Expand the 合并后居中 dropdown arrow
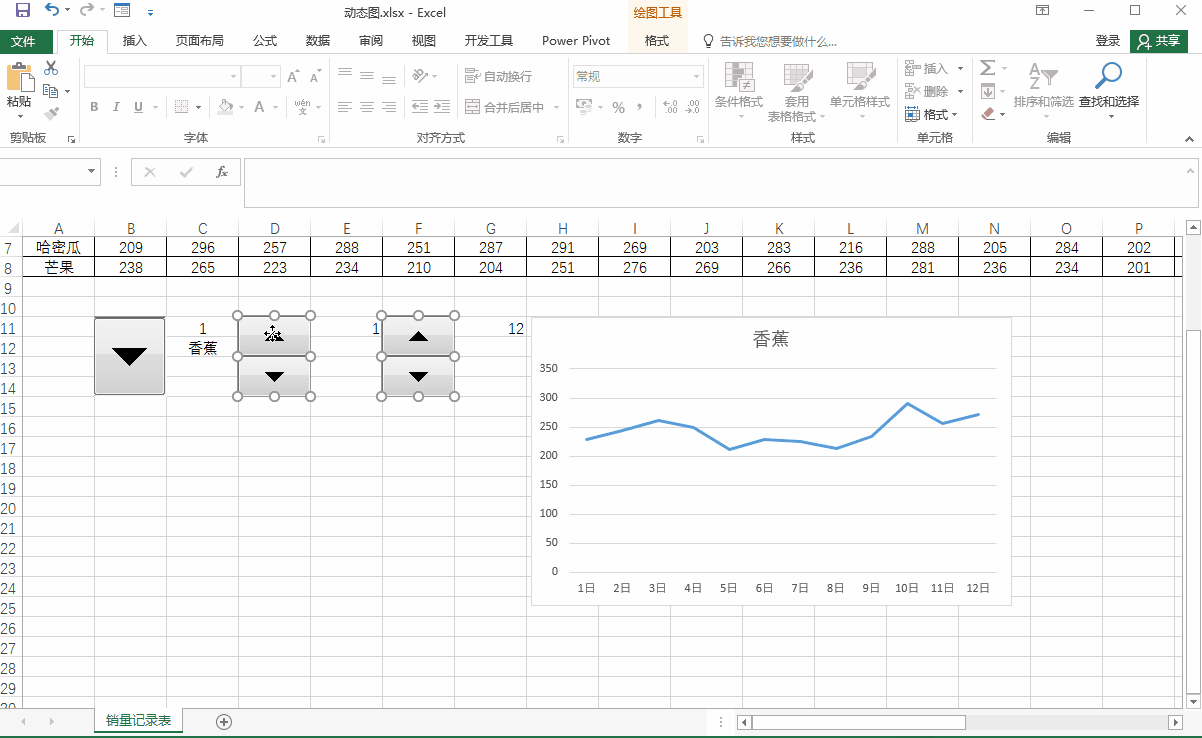Viewport: 1202px width, 738px height. 557,107
